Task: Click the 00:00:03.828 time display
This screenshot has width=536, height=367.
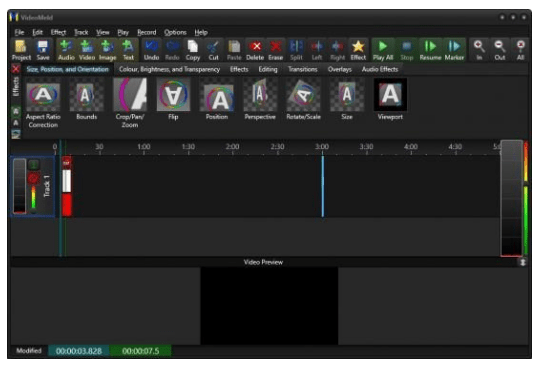Action: 79,351
